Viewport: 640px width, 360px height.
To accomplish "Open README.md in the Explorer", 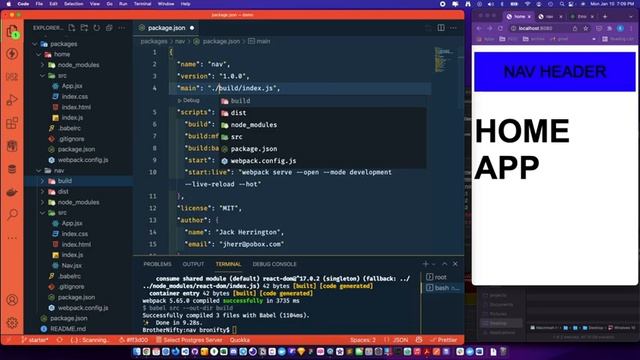I will pyautogui.click(x=68, y=329).
